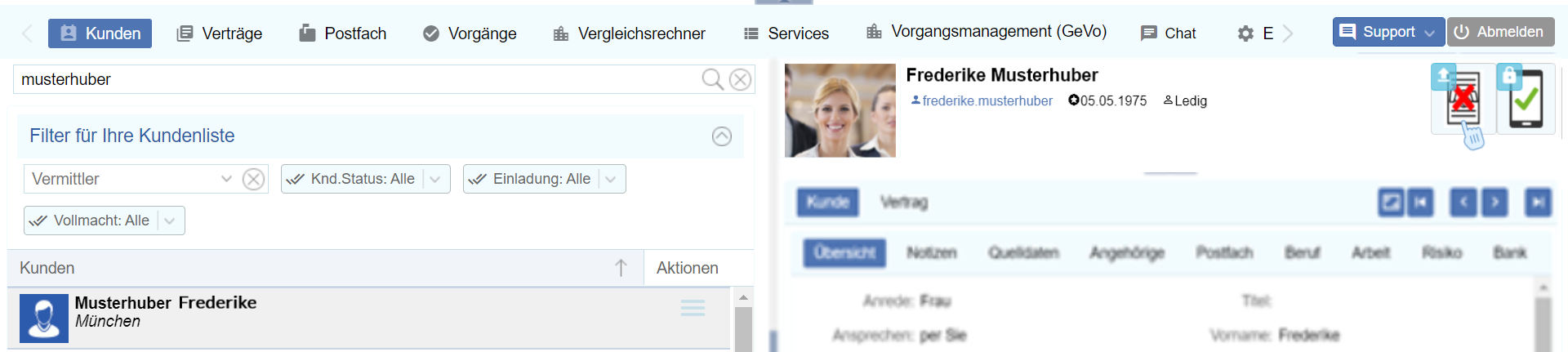
Task: Click the Aktionen column header
Action: pos(688,268)
